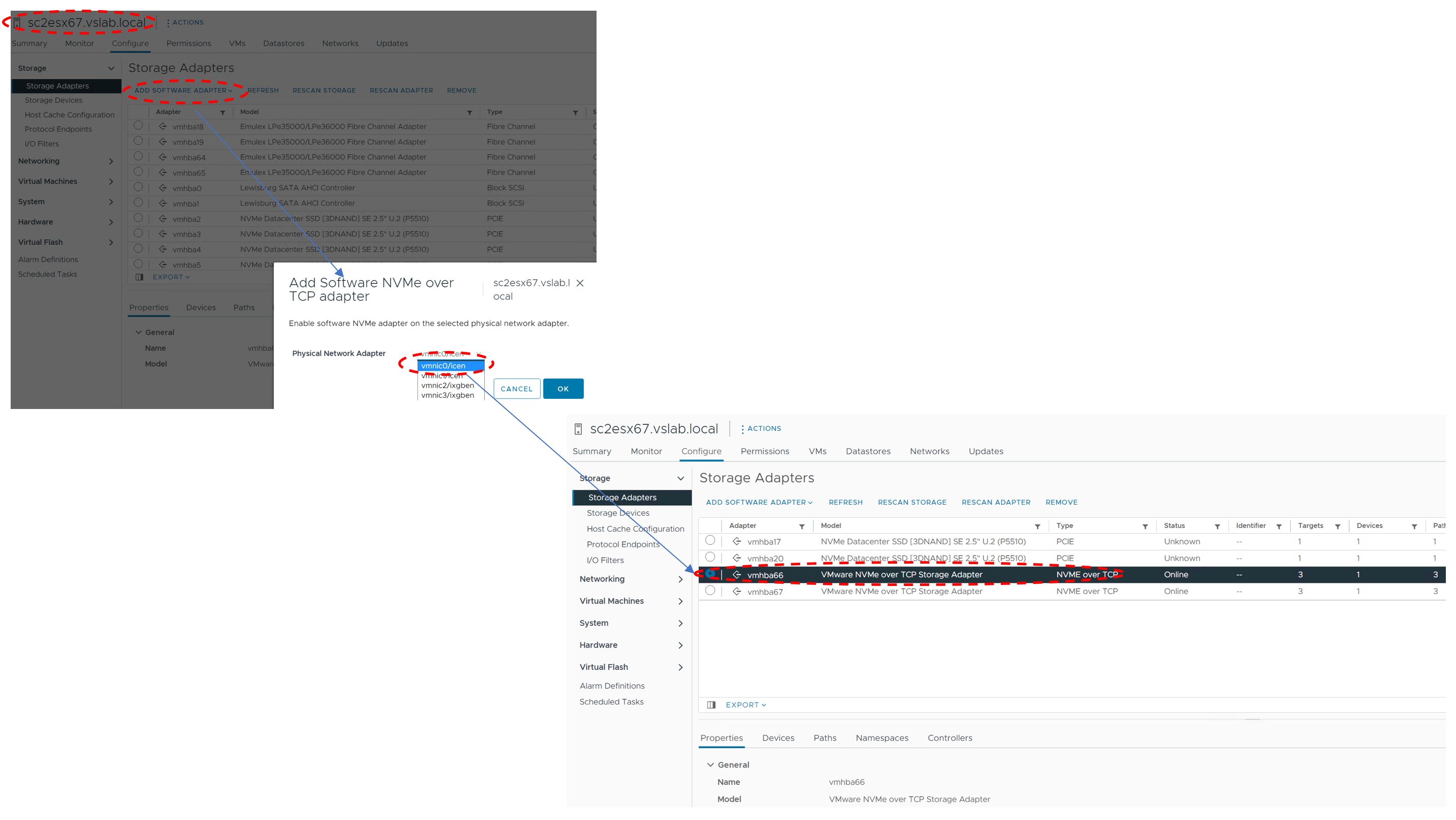Click the column chooser icon beside EXPORT
The height and width of the screenshot is (820, 1456).
[711, 705]
